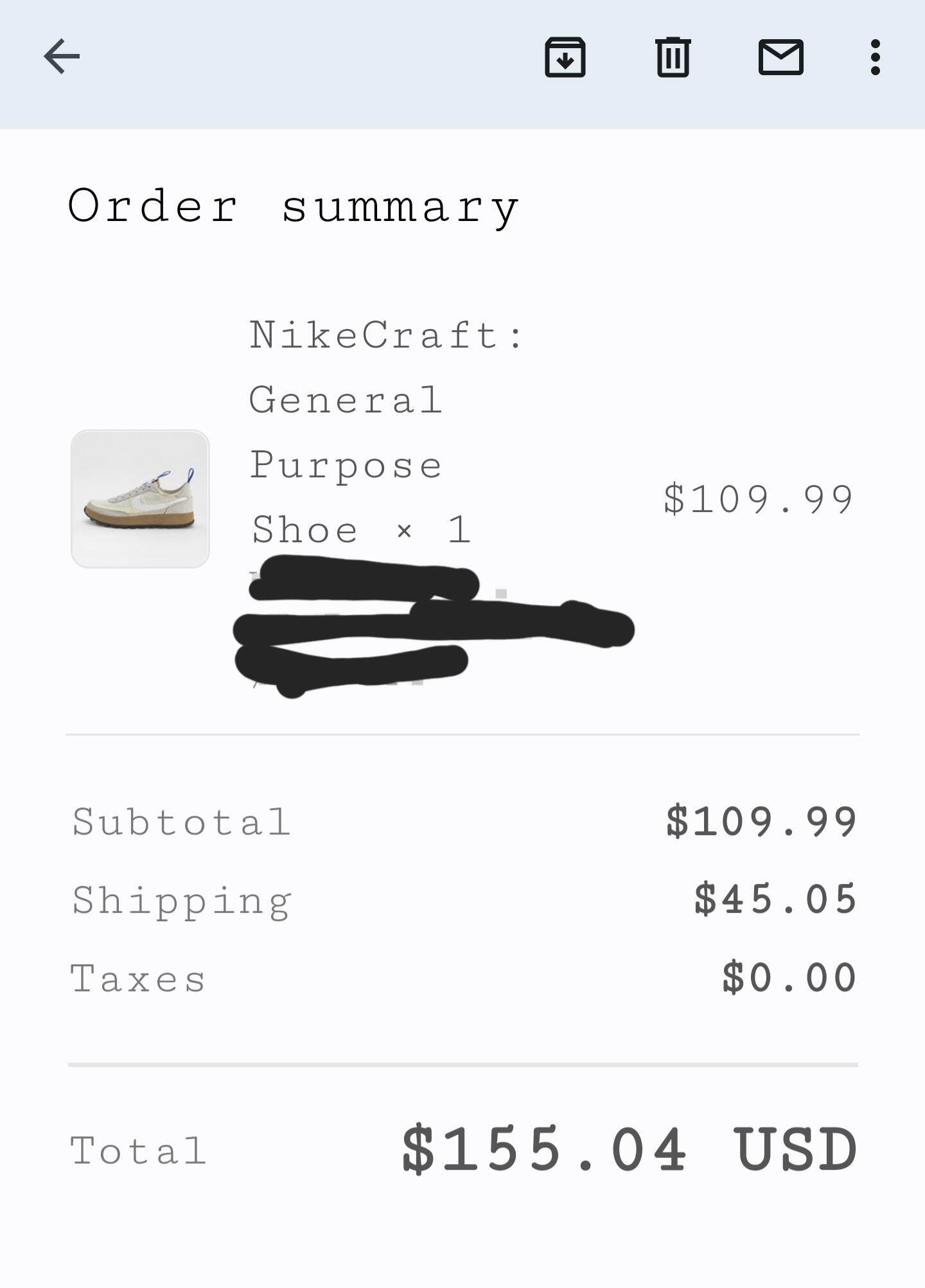Open the shoe product thumbnail

[x=140, y=499]
